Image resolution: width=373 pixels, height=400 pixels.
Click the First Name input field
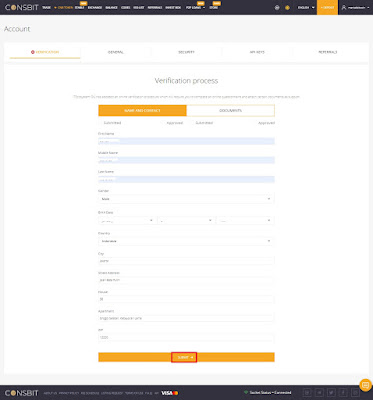(186, 141)
